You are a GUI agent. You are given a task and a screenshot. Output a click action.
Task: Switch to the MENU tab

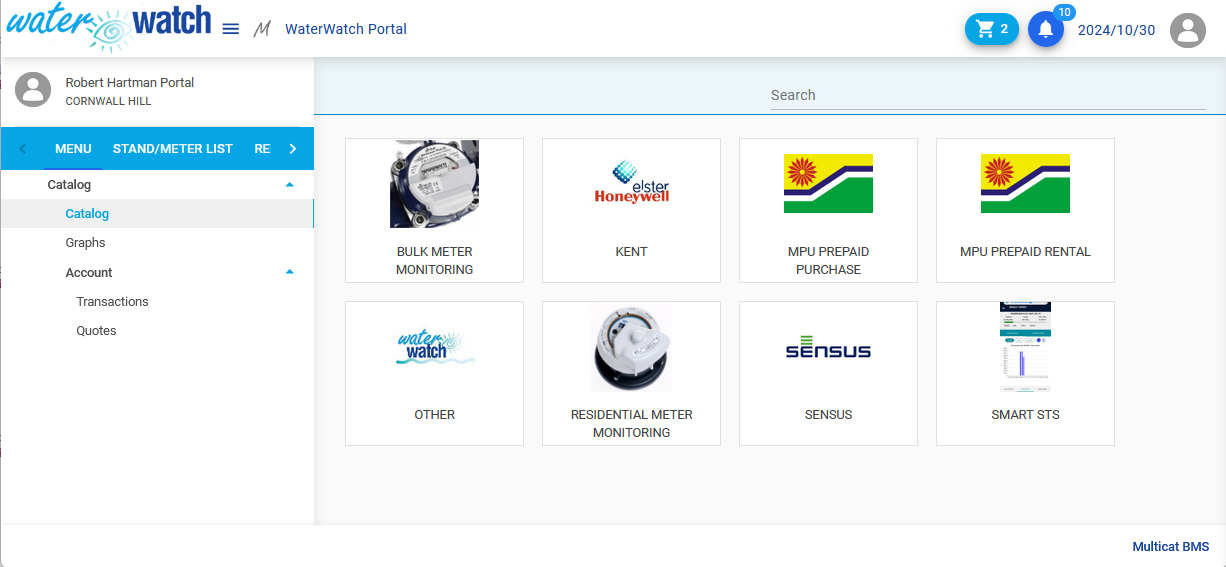pyautogui.click(x=73, y=149)
